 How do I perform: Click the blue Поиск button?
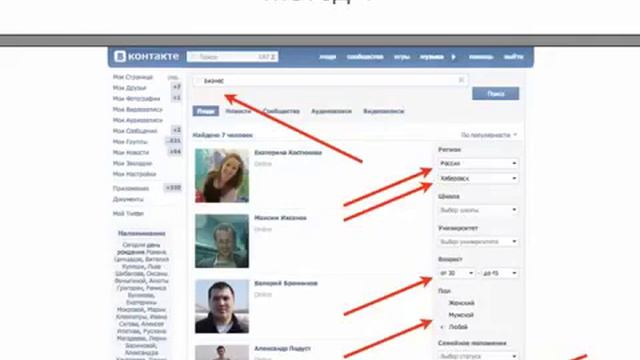[496, 93]
